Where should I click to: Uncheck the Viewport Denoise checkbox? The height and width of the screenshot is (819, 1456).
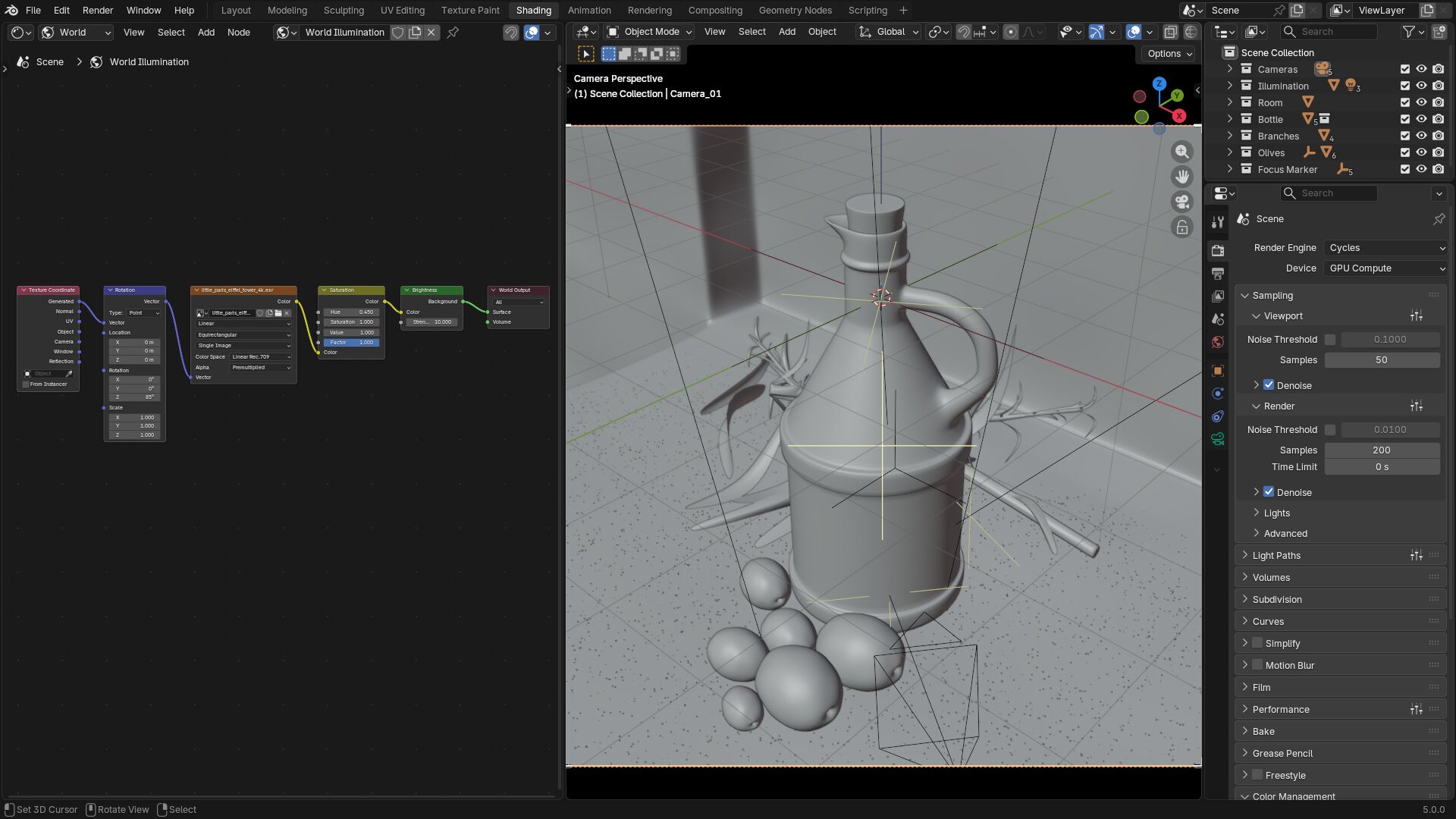[1269, 385]
